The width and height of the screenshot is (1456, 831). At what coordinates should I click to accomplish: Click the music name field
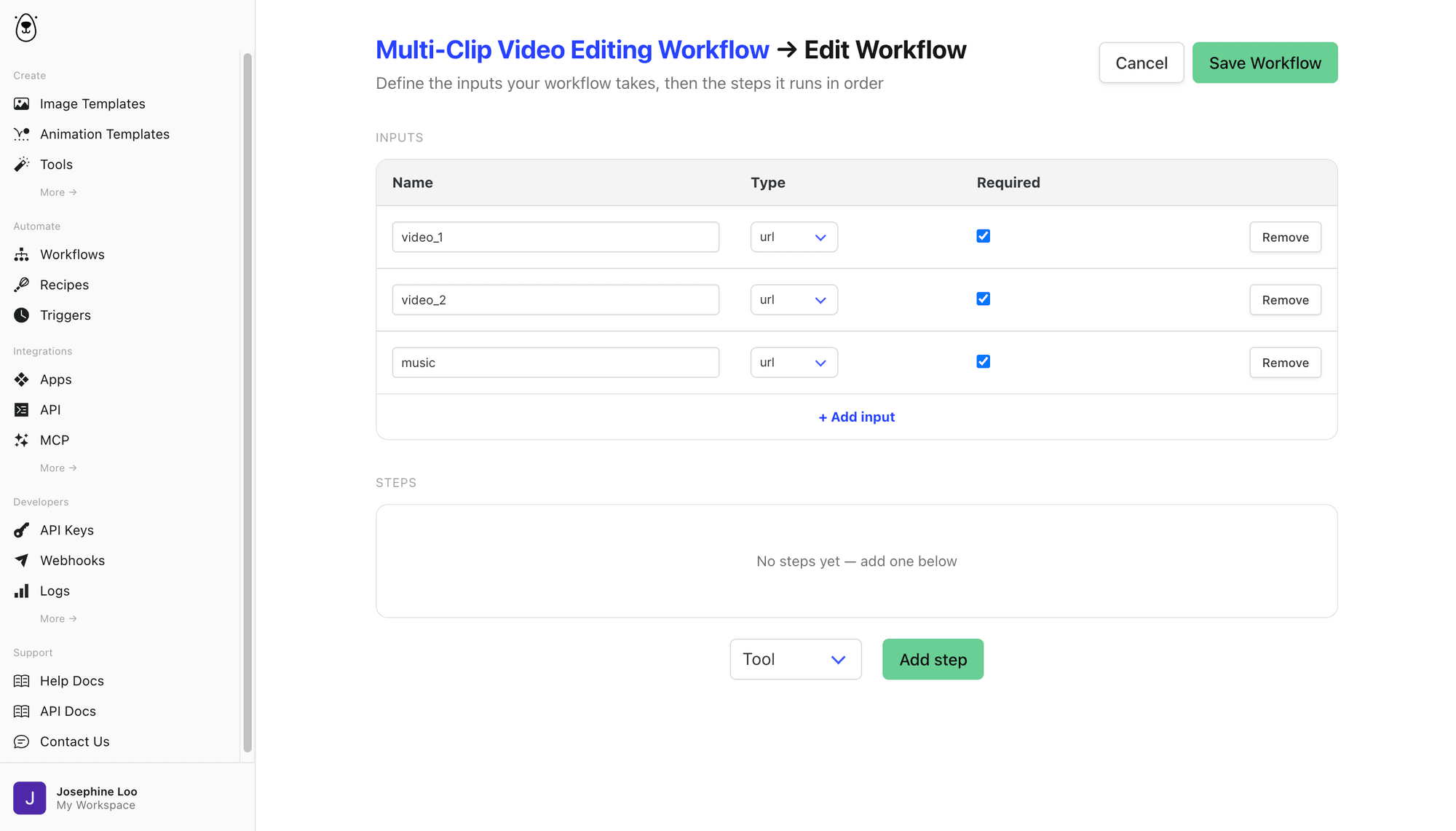tap(555, 363)
